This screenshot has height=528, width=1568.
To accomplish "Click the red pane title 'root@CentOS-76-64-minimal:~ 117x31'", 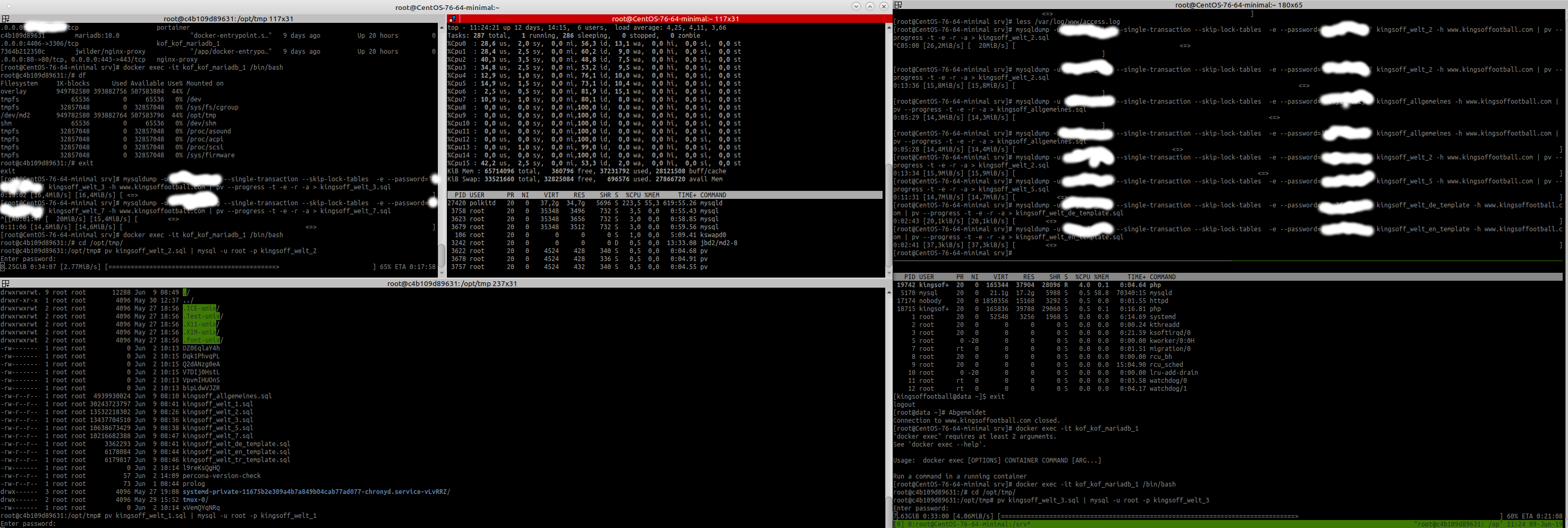I will tap(675, 19).
